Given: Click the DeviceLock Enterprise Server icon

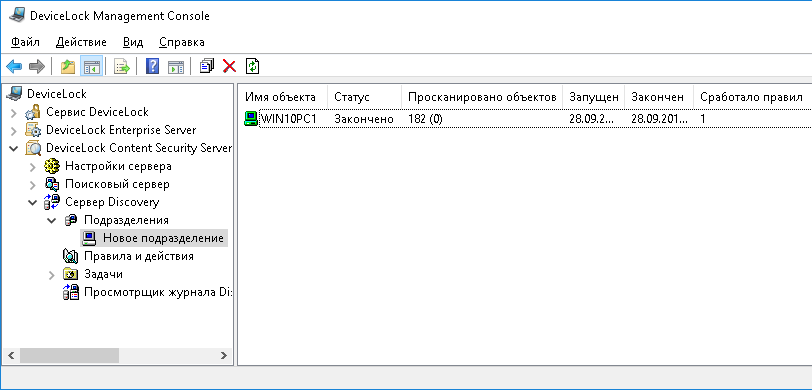Looking at the screenshot, I should coord(33,129).
